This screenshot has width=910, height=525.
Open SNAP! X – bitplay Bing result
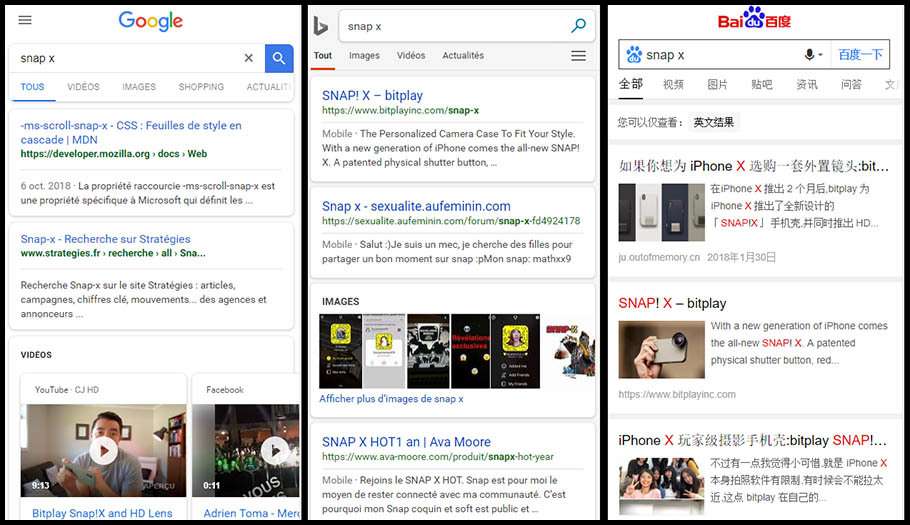click(373, 96)
